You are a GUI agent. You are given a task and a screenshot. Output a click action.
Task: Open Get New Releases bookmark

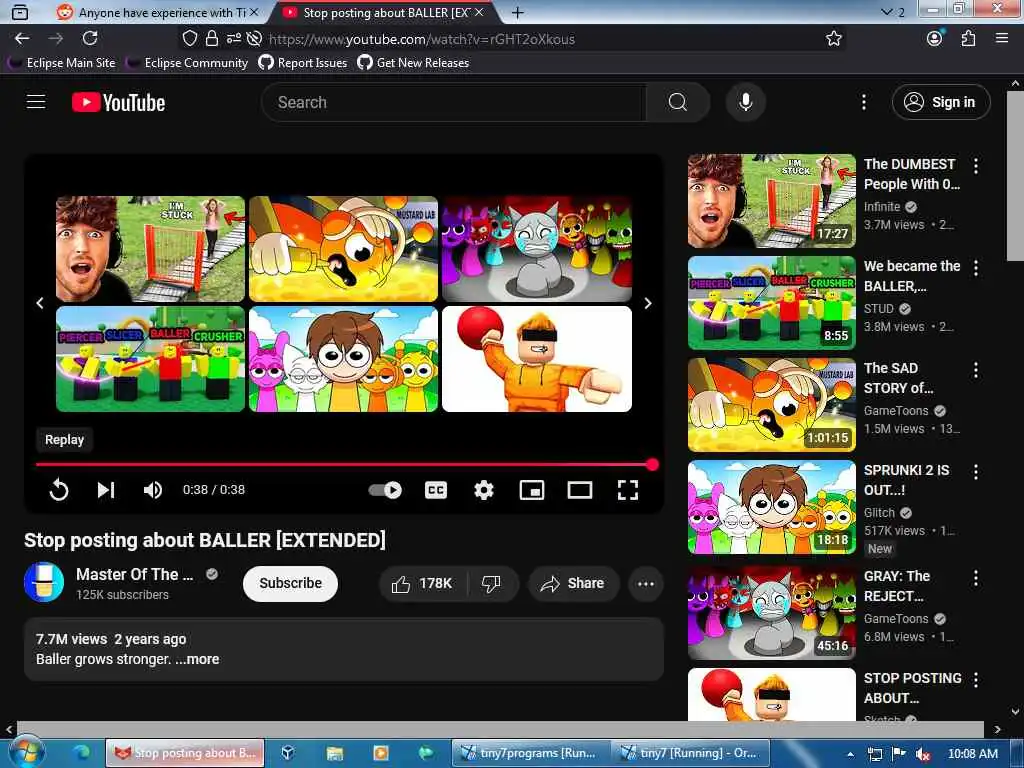point(413,63)
